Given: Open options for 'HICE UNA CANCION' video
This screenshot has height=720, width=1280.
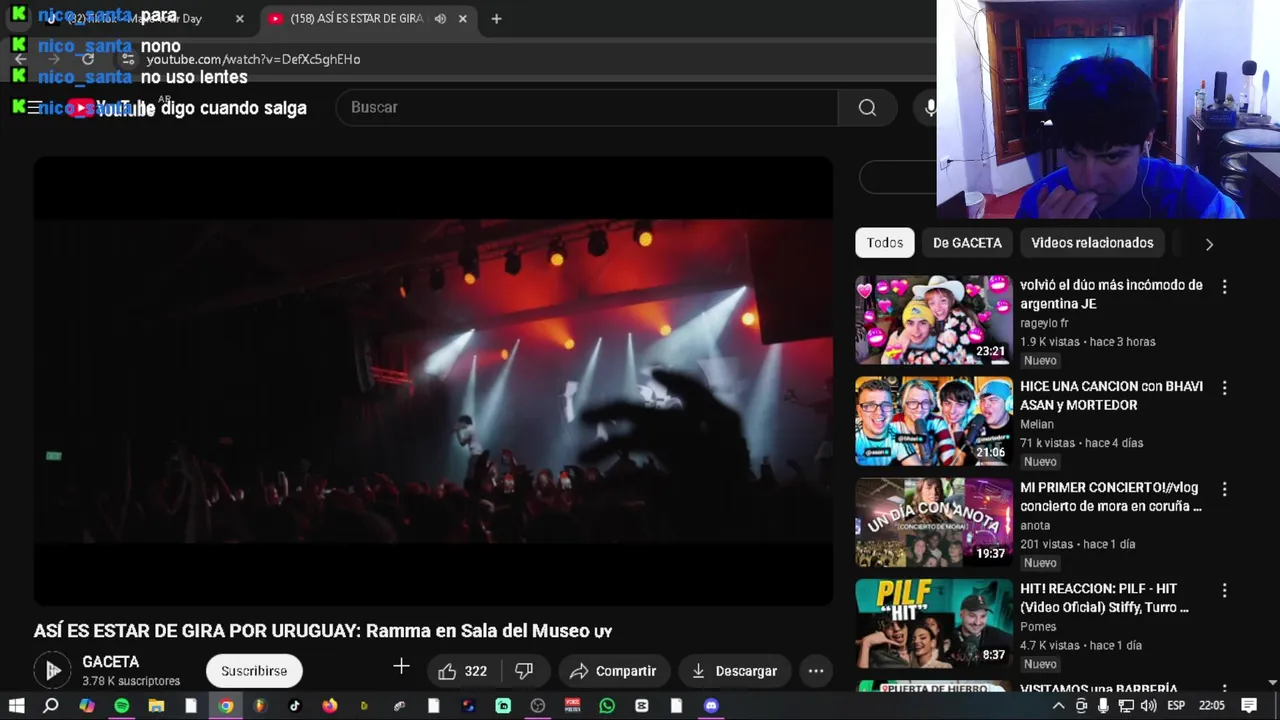Looking at the screenshot, I should coord(1224,388).
